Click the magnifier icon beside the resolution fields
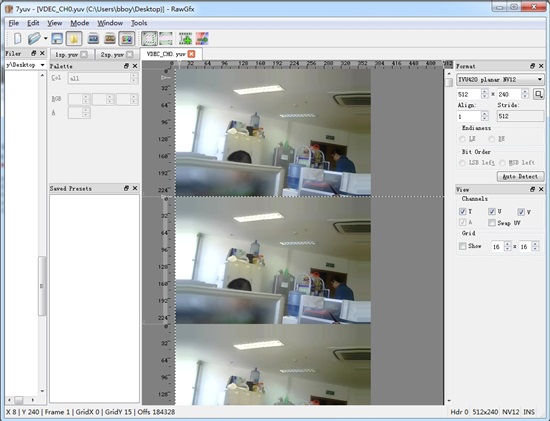Screen dimensions: 550x421 point(538,94)
